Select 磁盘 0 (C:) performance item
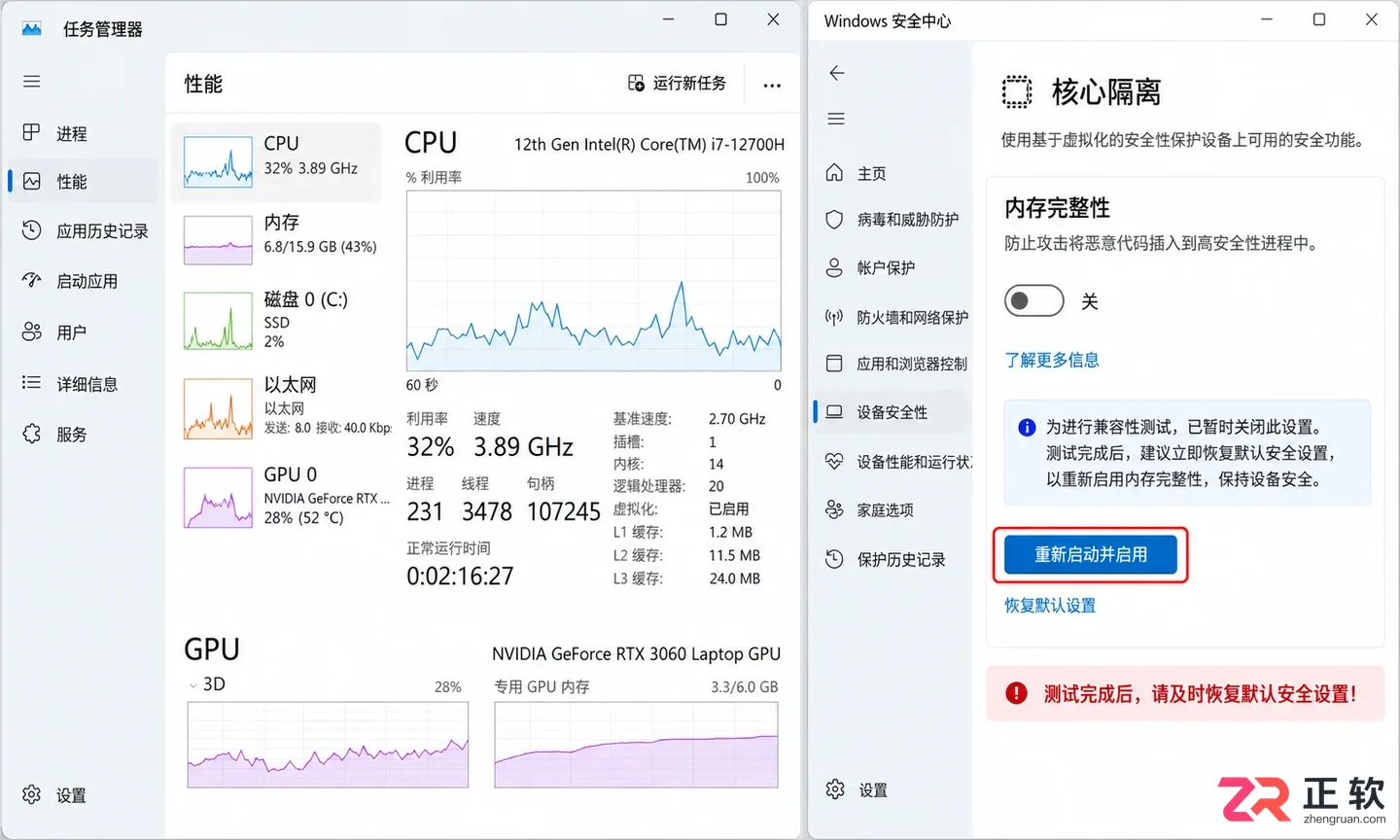Image resolution: width=1400 pixels, height=840 pixels. 276,320
